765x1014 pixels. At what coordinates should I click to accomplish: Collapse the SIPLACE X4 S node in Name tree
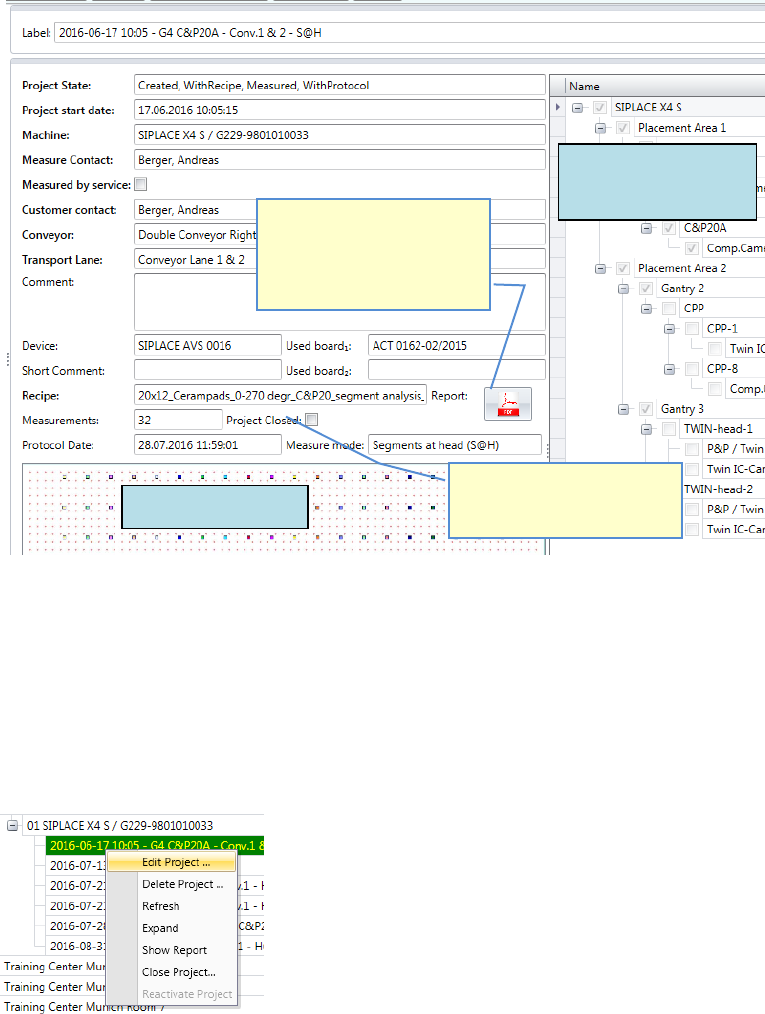577,108
